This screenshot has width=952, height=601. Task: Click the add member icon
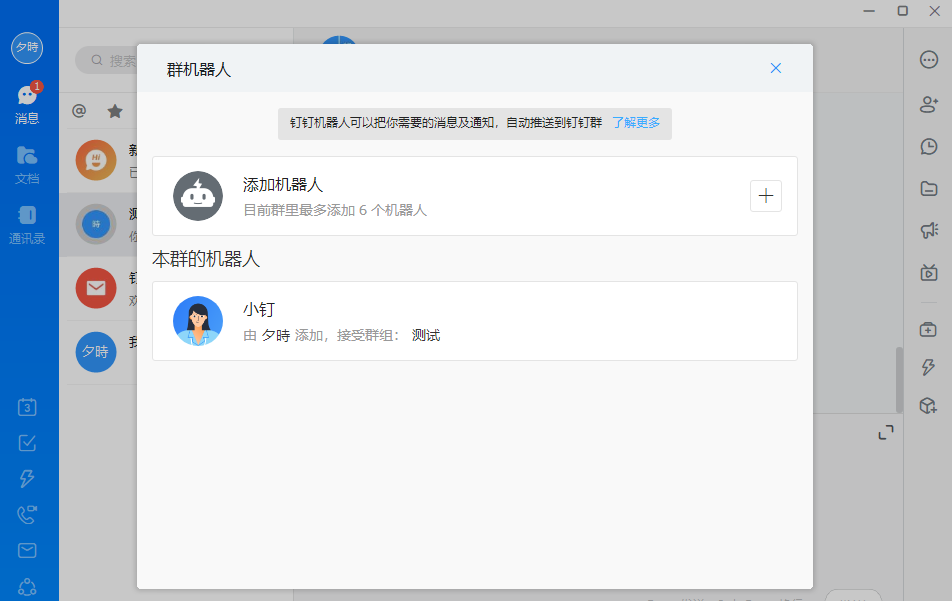coord(928,104)
